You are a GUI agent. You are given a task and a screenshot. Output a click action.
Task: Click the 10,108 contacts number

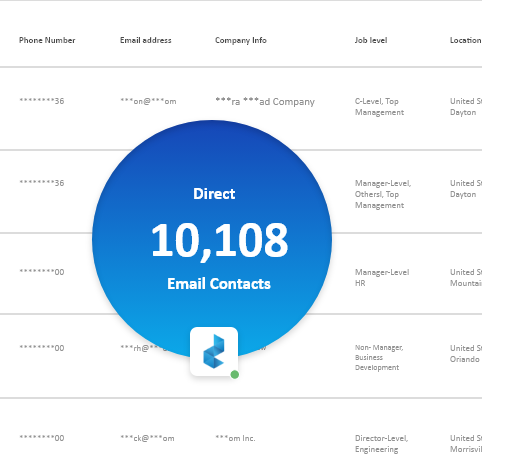pos(219,241)
